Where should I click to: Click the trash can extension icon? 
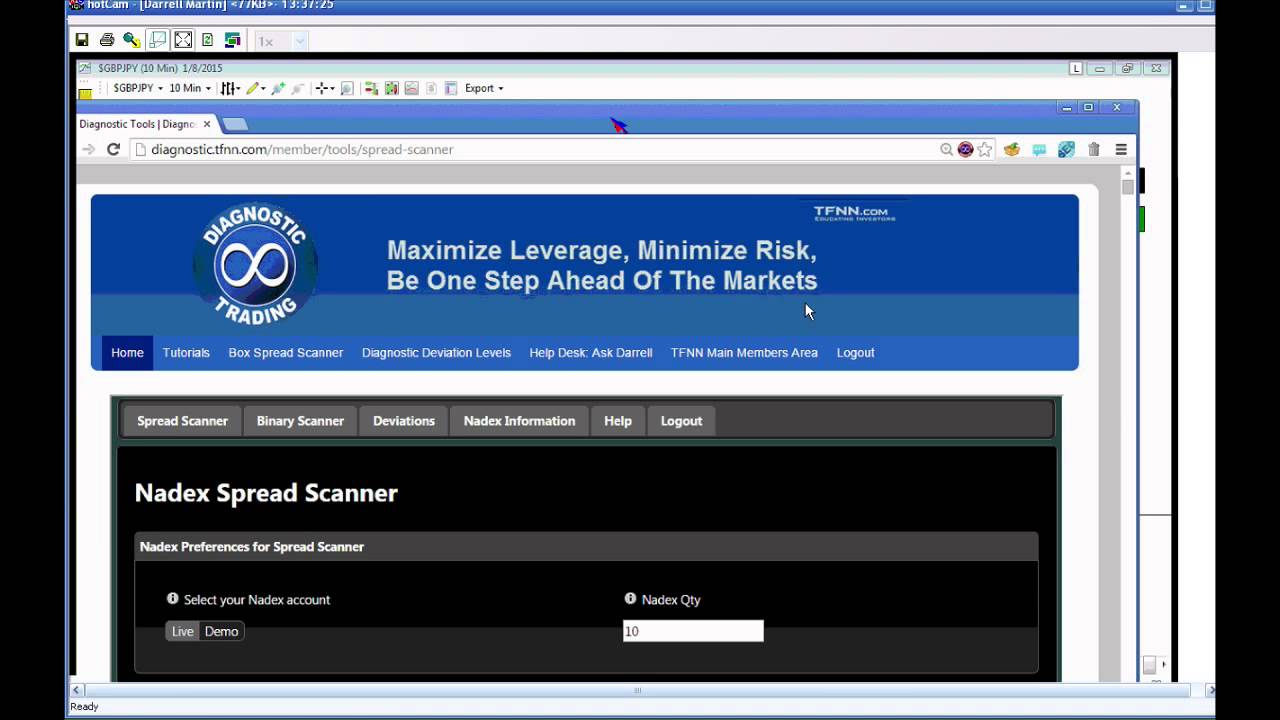(1094, 149)
